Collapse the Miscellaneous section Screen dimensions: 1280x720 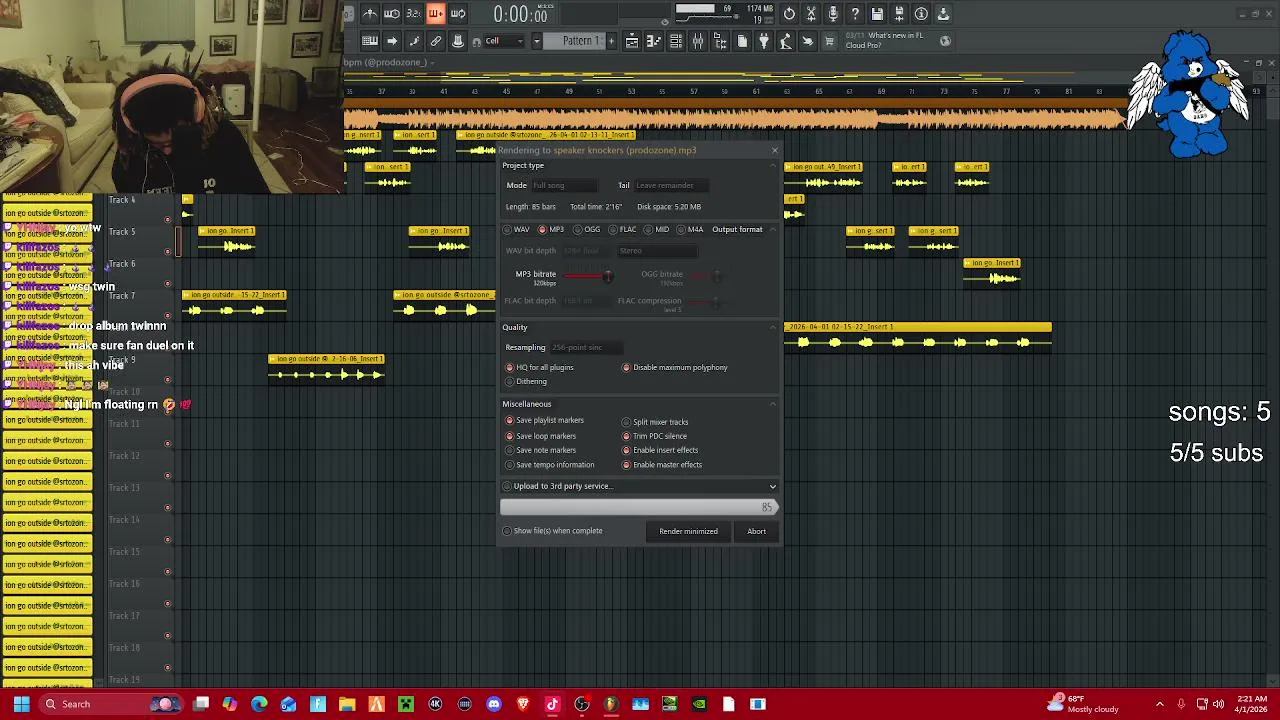click(773, 404)
